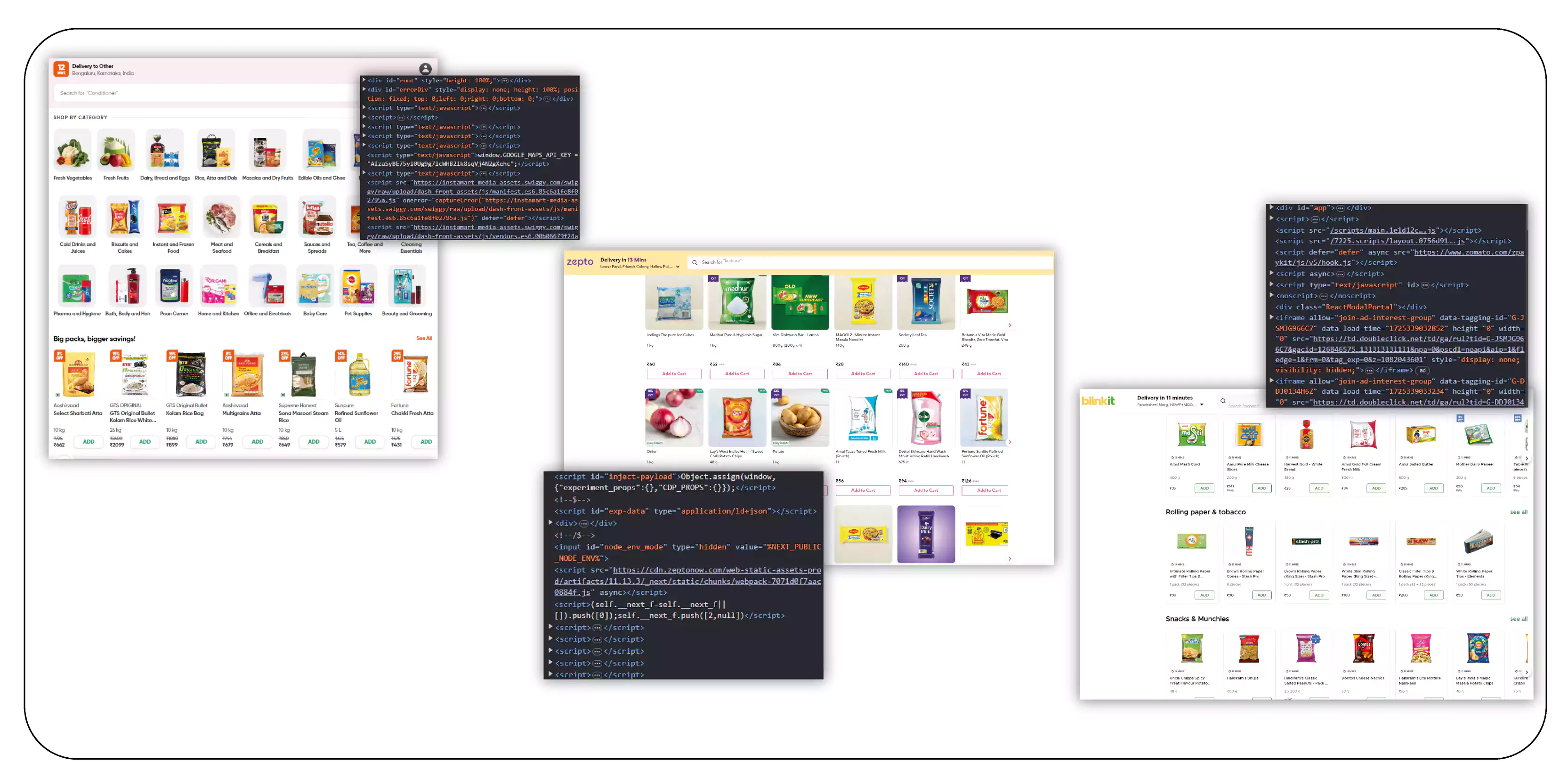Click the Zepto search for kurkure field
Screen dimensions: 1568x778
point(871,262)
